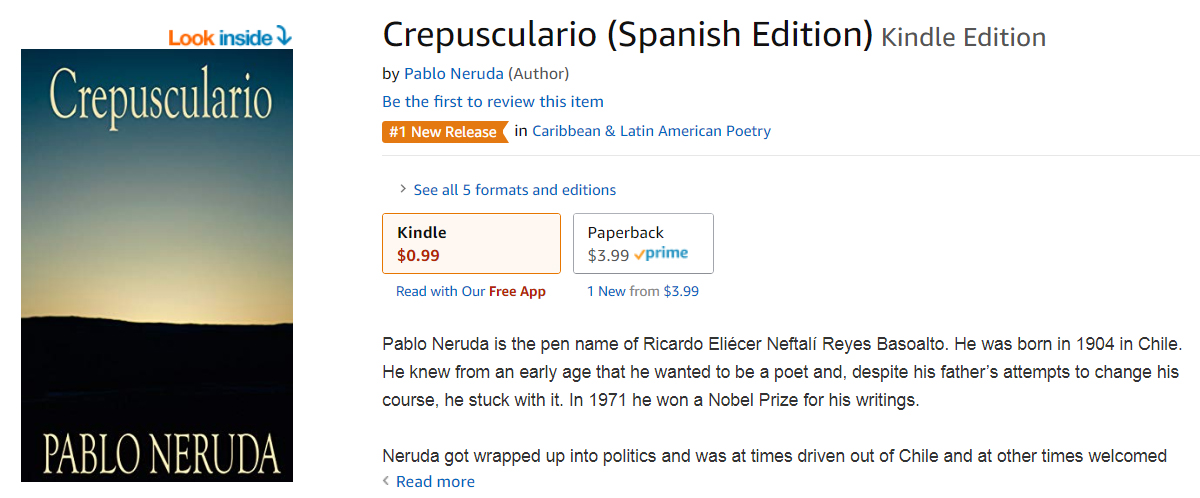Open Pablo Neruda author page link
Screen dimensions: 1200x498
point(453,73)
